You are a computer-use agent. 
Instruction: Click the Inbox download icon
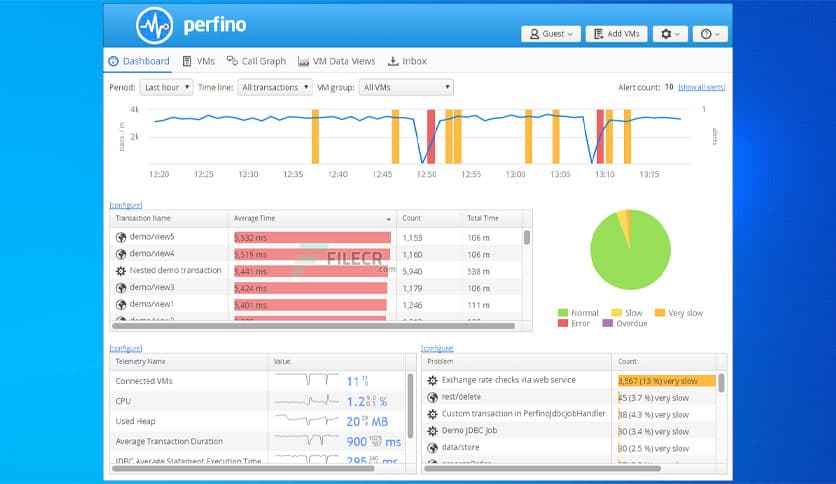pyautogui.click(x=393, y=61)
